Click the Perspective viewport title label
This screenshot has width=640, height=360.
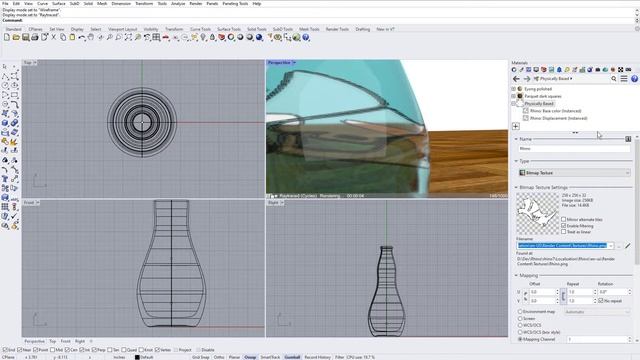click(280, 62)
